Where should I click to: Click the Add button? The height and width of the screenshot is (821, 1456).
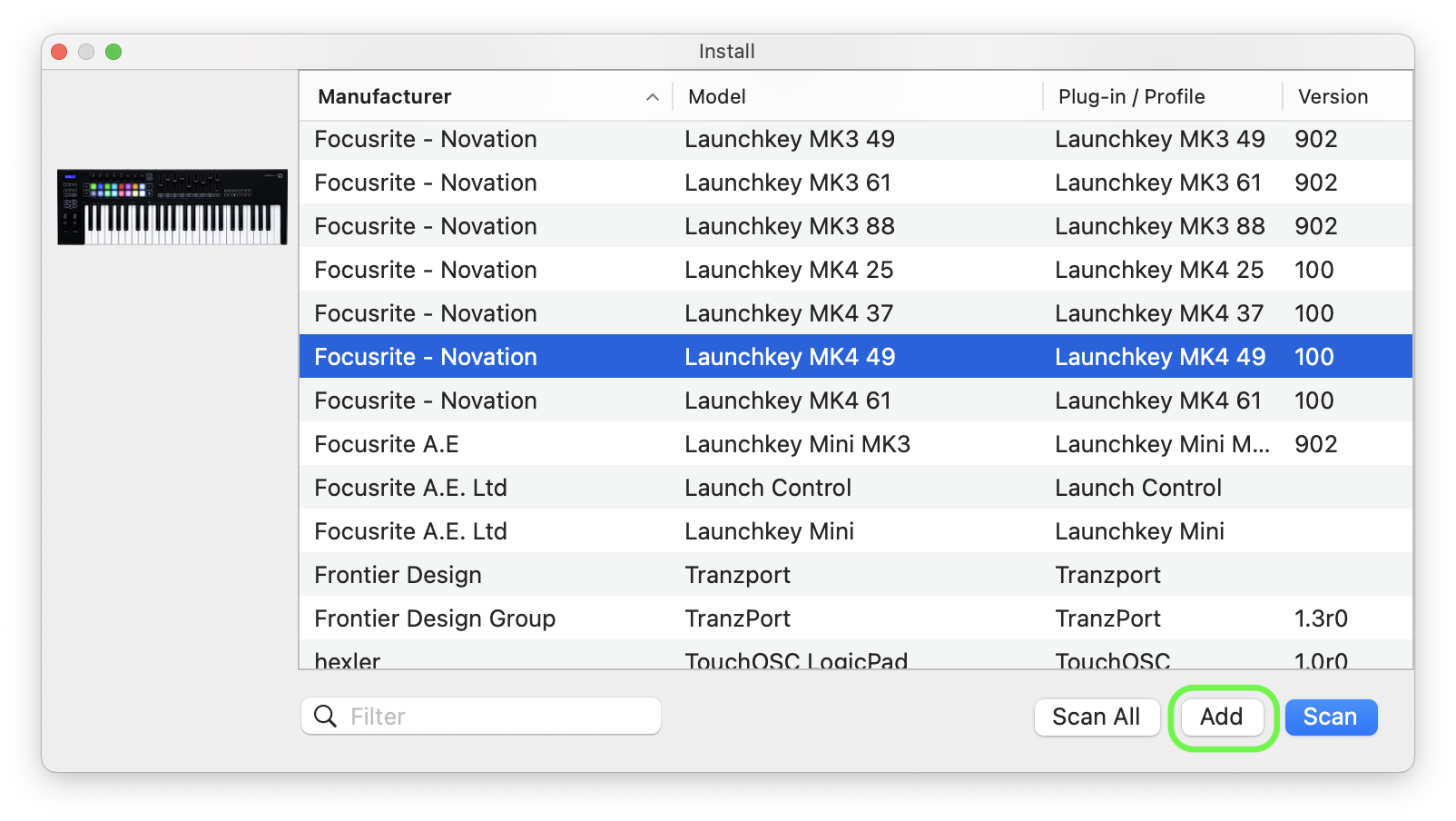(x=1222, y=717)
